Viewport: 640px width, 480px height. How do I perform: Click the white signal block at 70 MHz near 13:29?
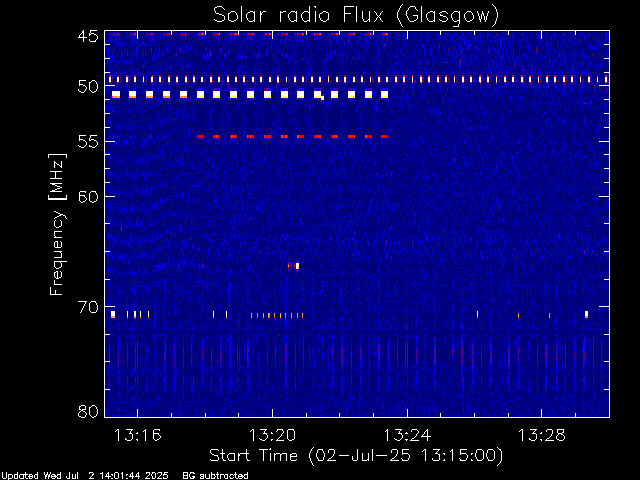pos(587,314)
